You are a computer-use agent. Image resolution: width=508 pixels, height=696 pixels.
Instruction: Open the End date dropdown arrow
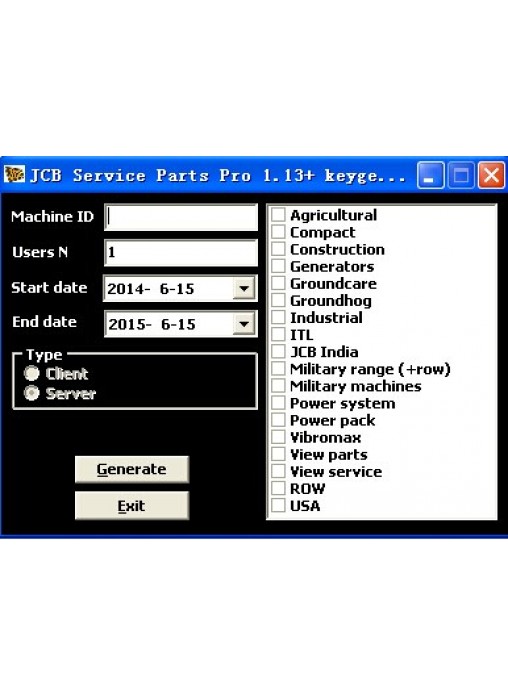tap(244, 324)
